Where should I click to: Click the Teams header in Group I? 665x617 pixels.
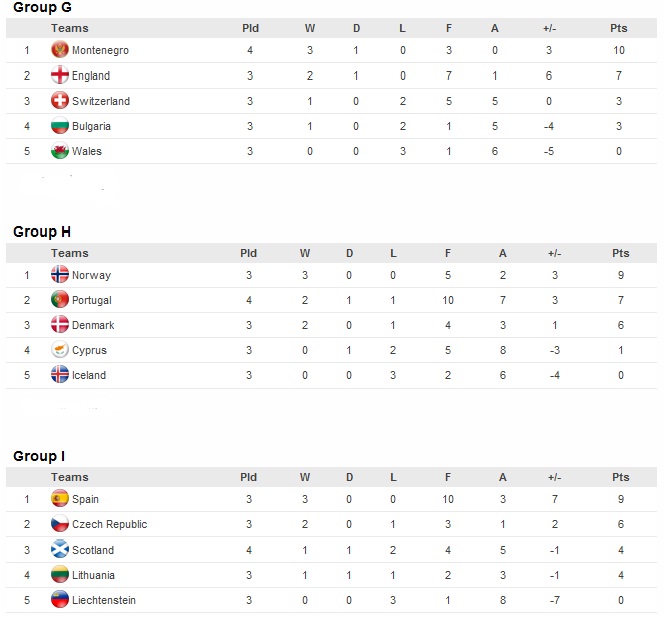pos(70,477)
